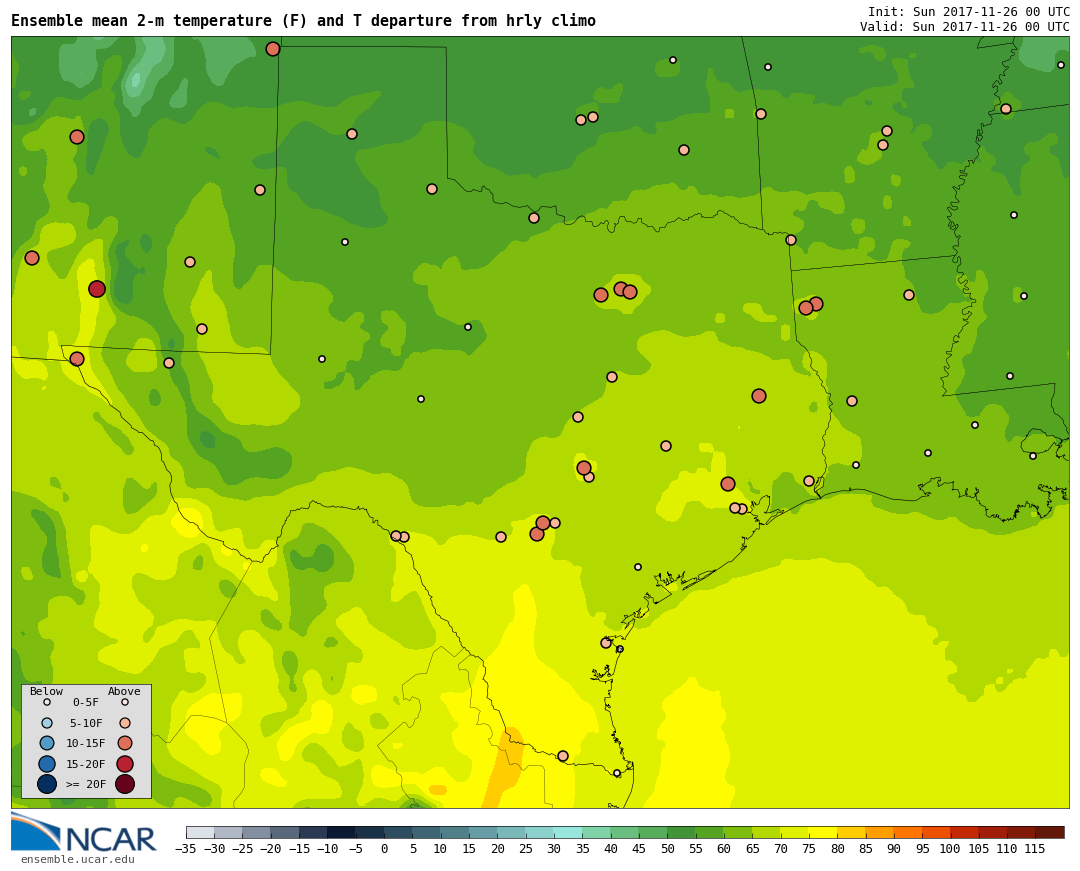Pick the salmon Above 10-15F legend circle
This screenshot has width=1080, height=871.
click(125, 744)
